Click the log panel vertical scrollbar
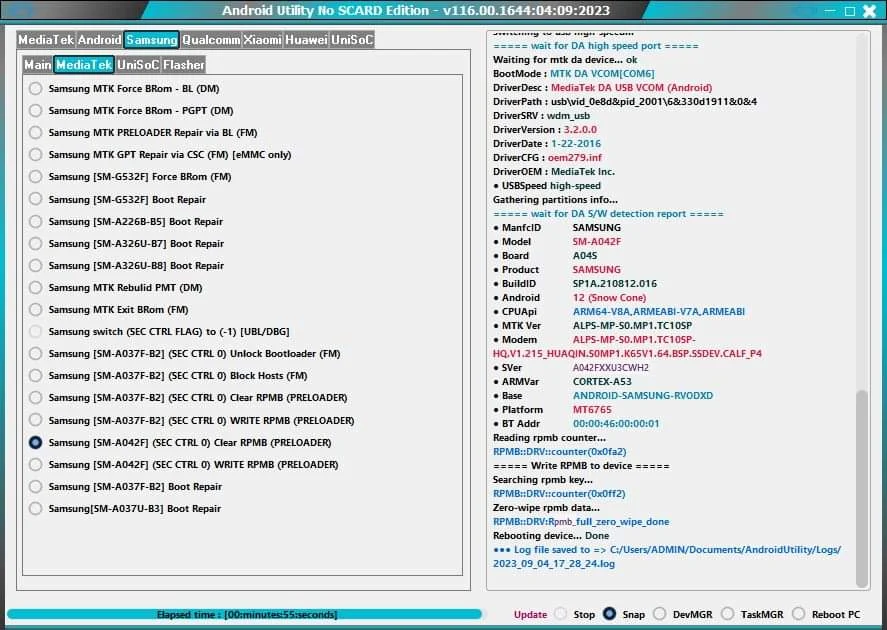Image resolution: width=887 pixels, height=630 pixels. (x=862, y=489)
